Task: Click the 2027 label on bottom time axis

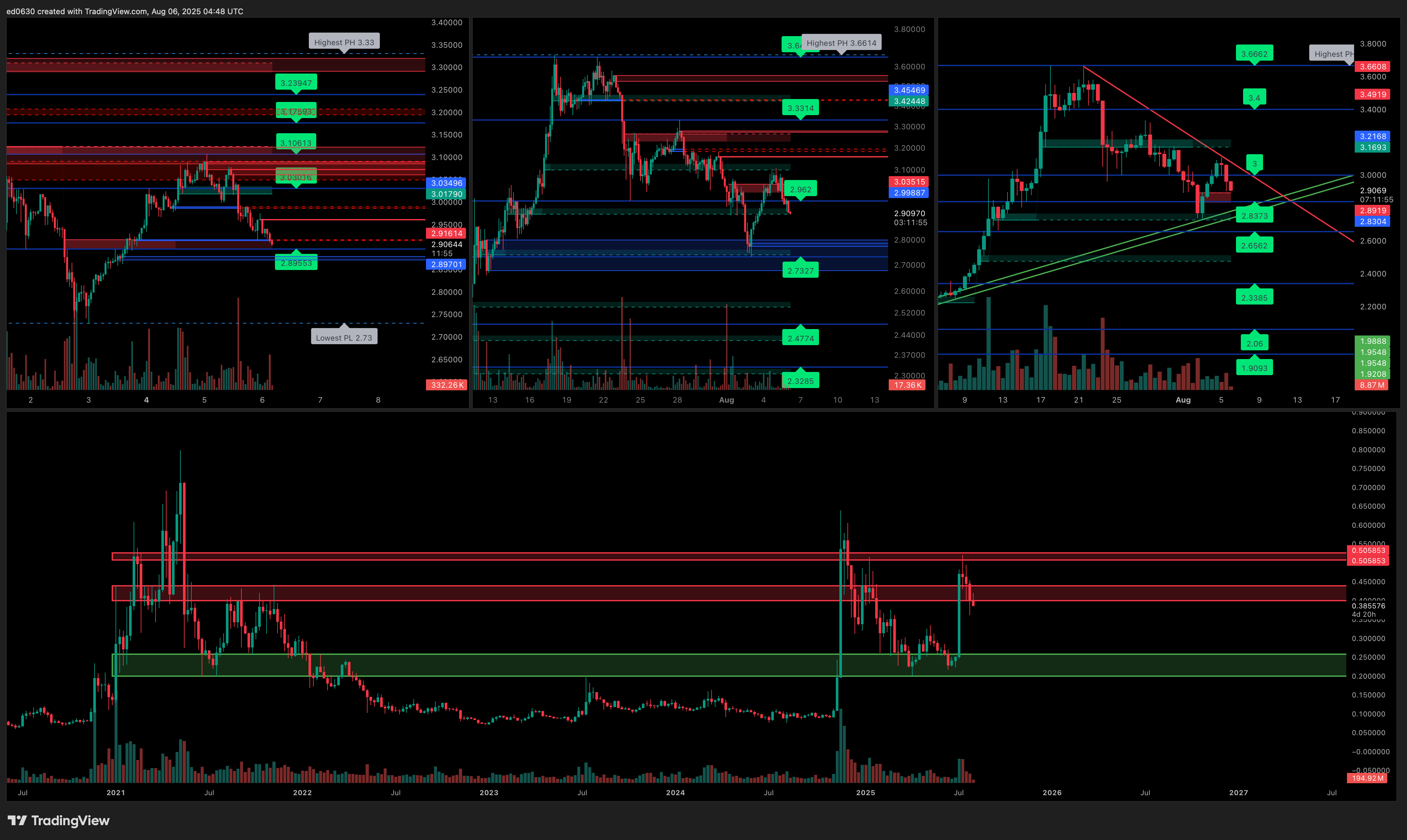Action: pyautogui.click(x=1239, y=793)
